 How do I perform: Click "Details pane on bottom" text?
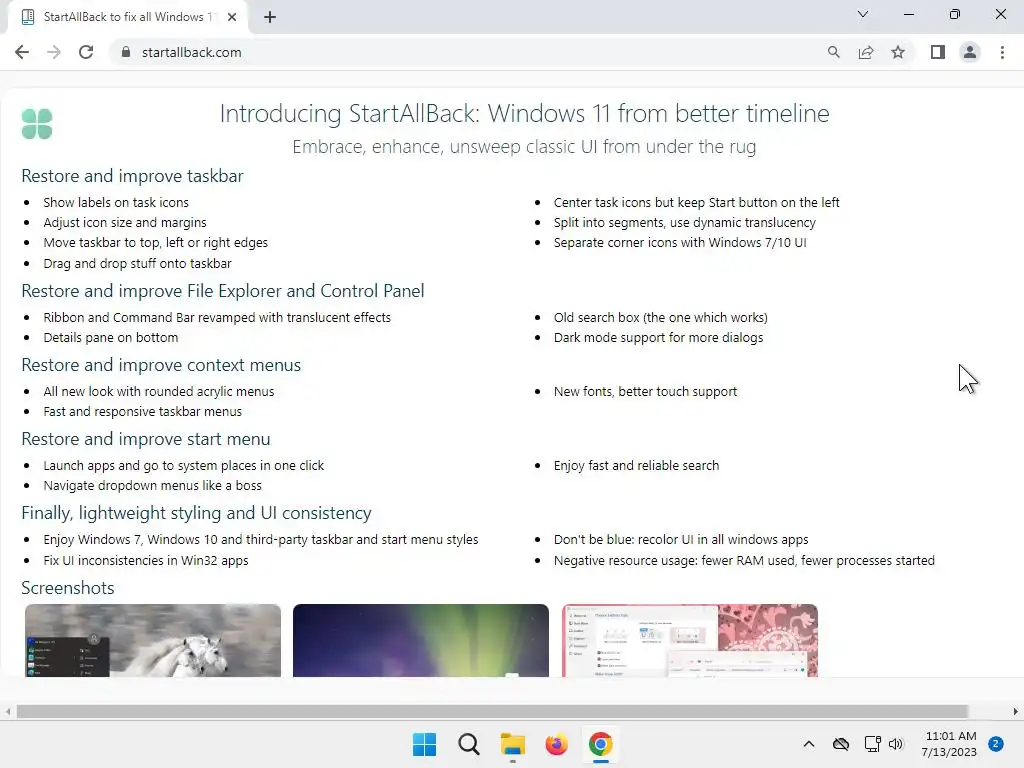[110, 338]
